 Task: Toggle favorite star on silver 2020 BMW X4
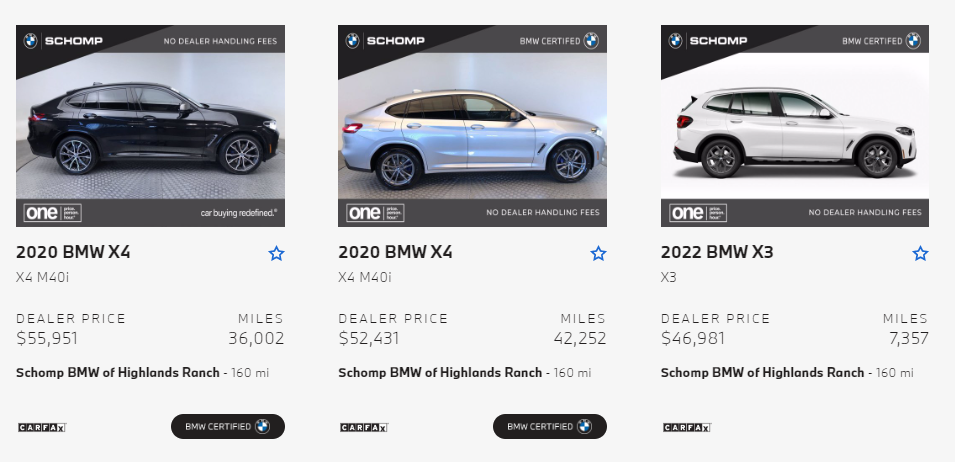[598, 254]
